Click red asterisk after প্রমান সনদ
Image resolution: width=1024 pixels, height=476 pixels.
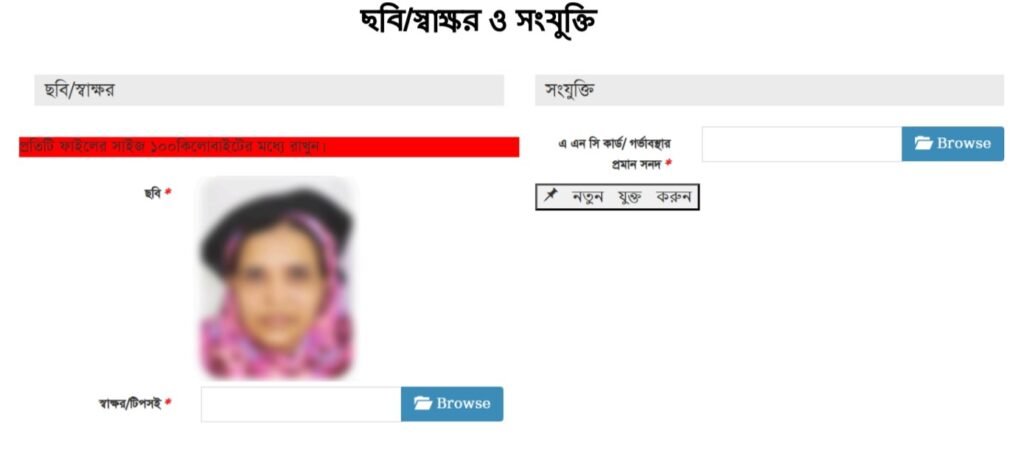(668, 165)
